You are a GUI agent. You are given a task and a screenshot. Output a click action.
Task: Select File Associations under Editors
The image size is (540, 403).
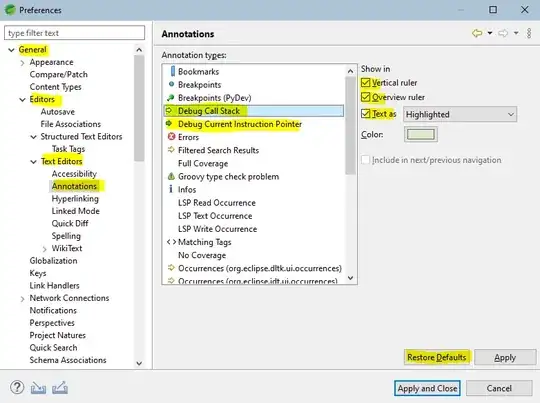coord(71,124)
